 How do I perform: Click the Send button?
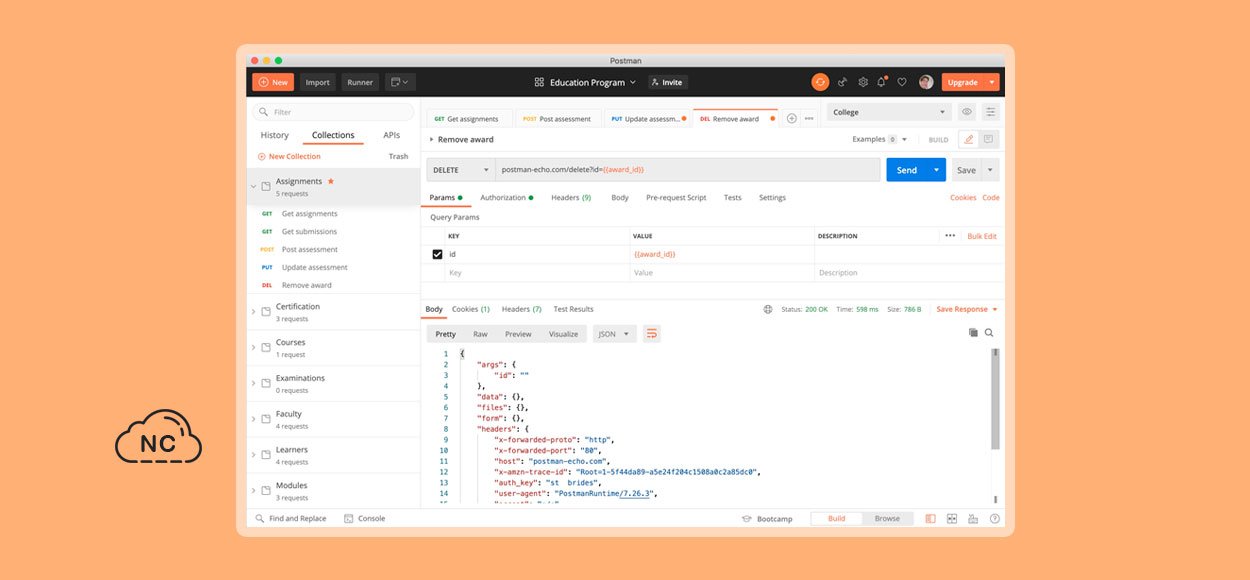point(907,170)
